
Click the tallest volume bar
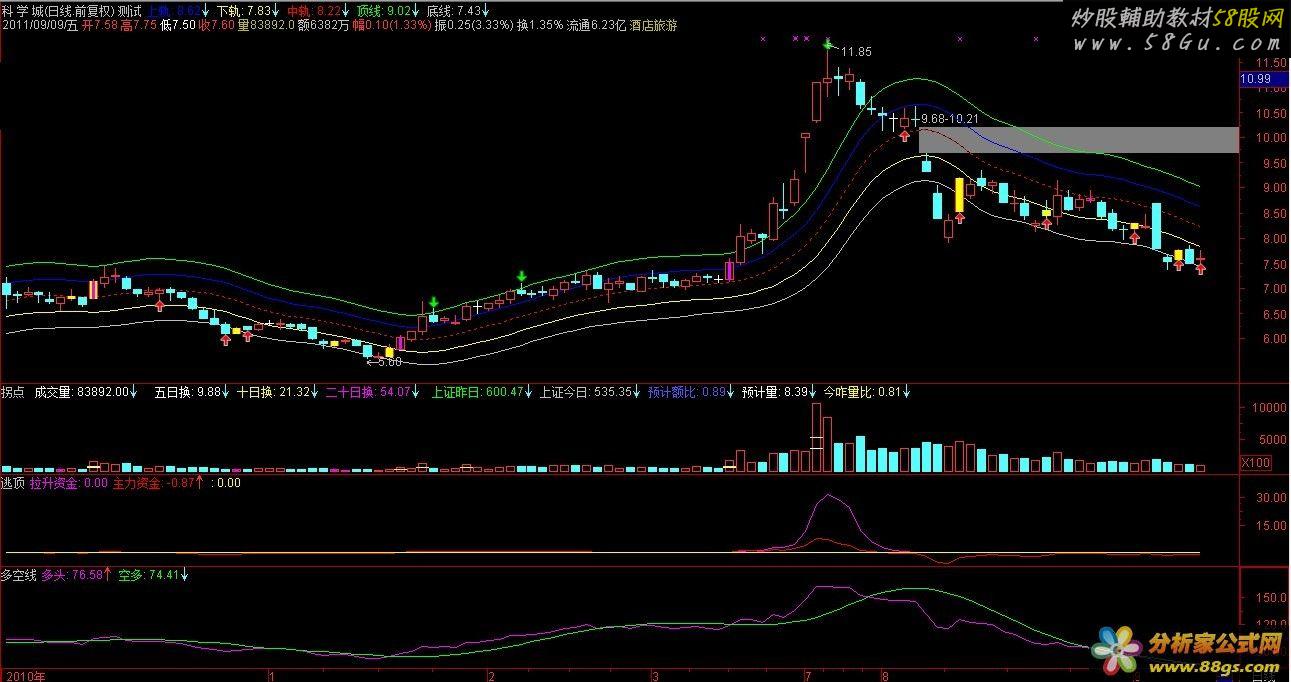[x=816, y=437]
